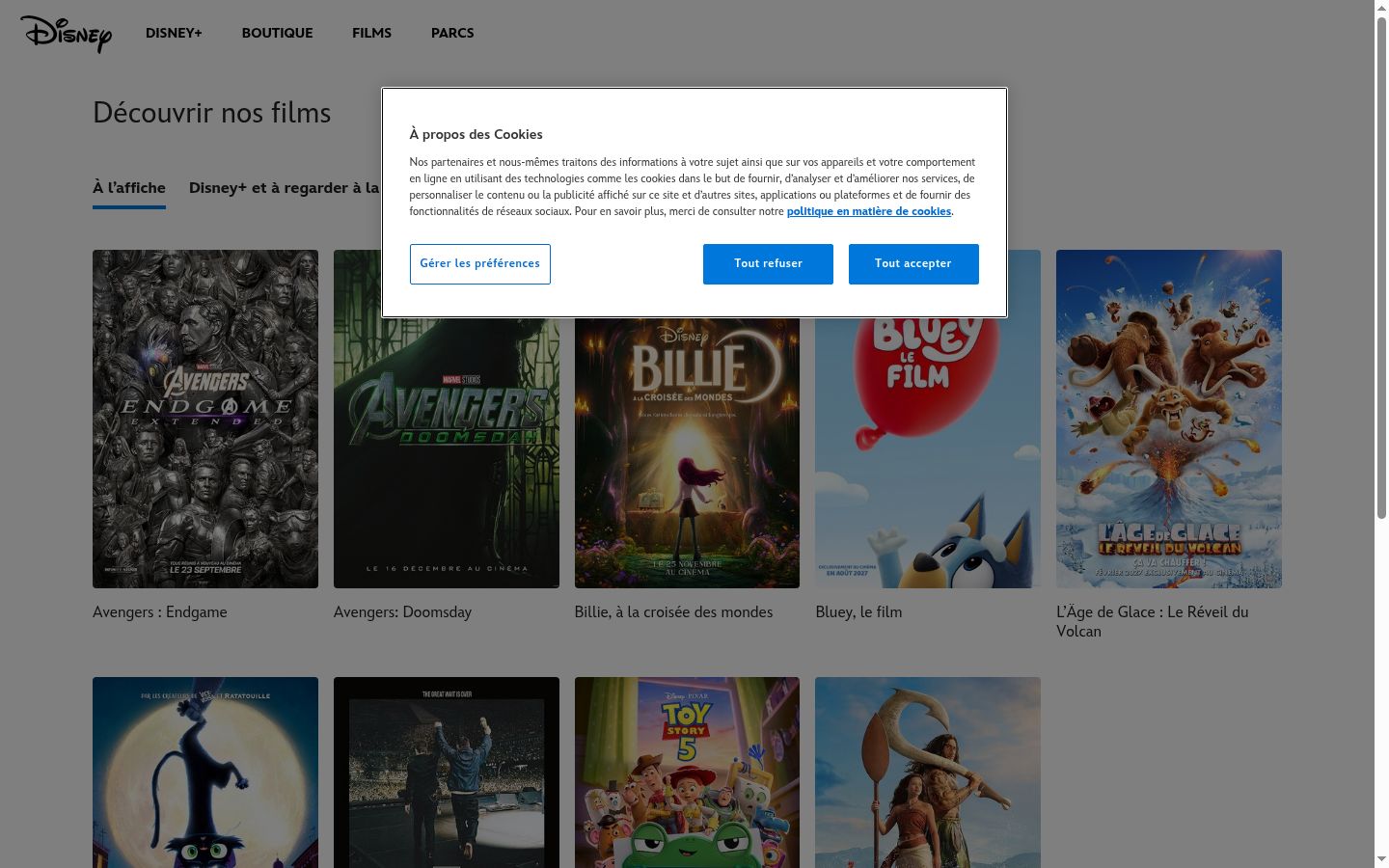Click Gérer les préférences button

click(x=479, y=264)
